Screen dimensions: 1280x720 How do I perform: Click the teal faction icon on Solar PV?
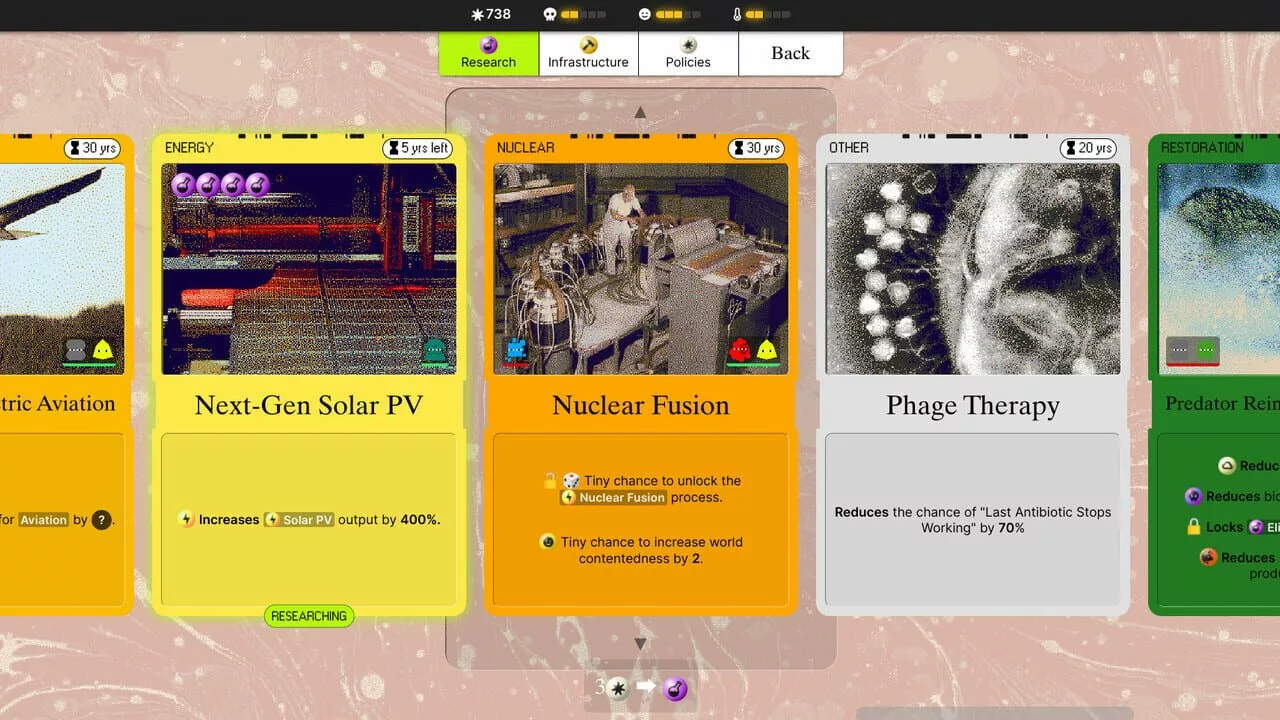click(434, 349)
